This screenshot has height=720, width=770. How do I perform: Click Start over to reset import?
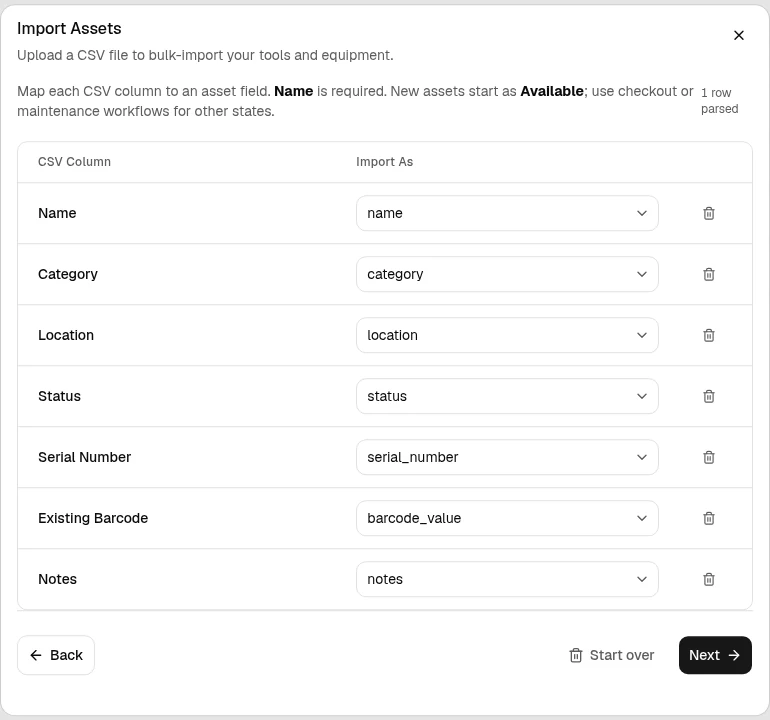pos(611,655)
